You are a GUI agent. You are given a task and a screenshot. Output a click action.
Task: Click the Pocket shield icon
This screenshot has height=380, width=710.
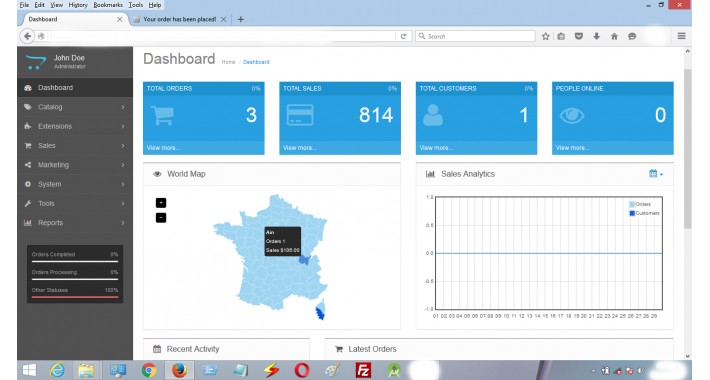point(579,36)
